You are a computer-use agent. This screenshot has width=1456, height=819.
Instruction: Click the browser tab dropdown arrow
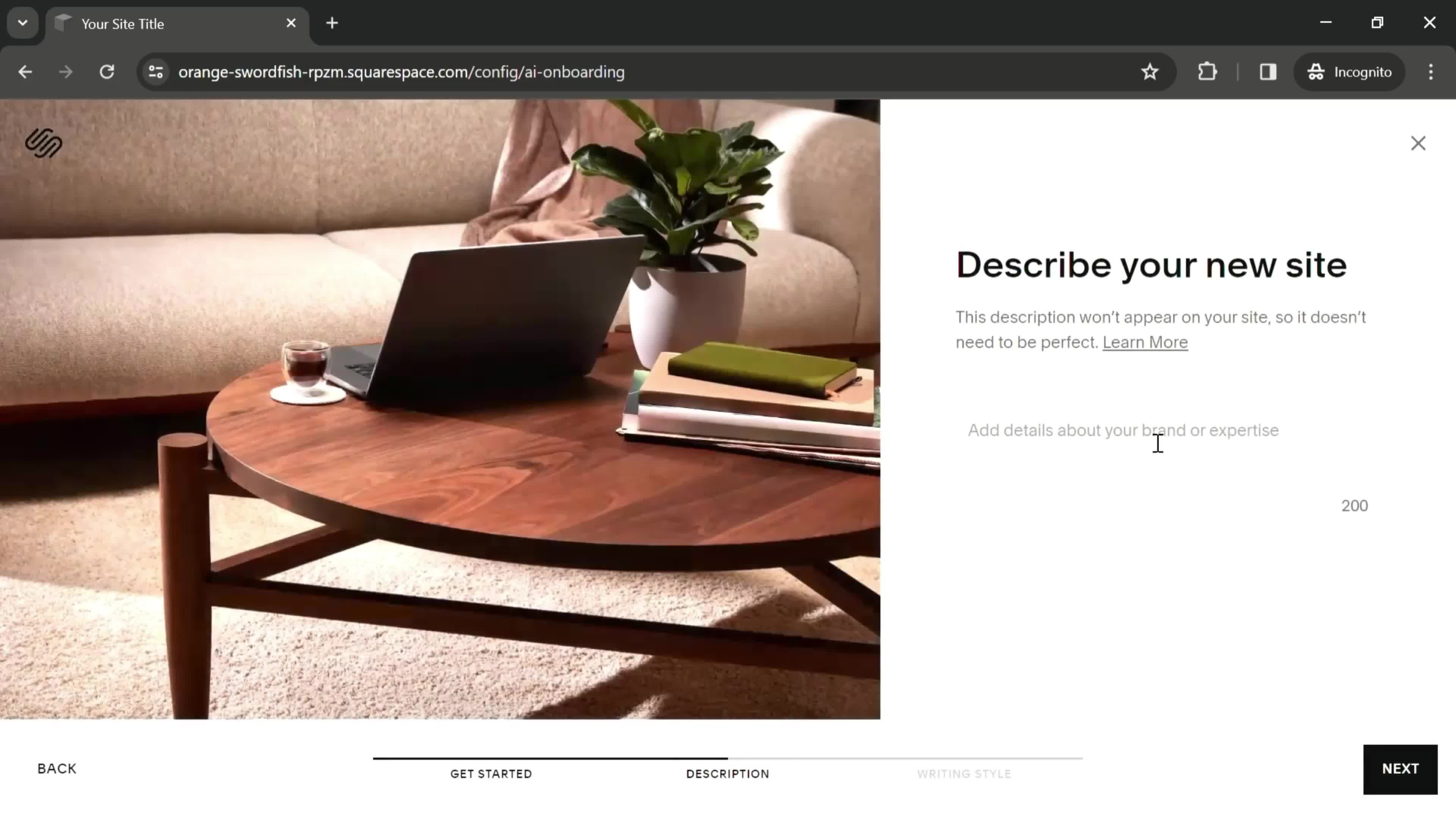pos(22,22)
